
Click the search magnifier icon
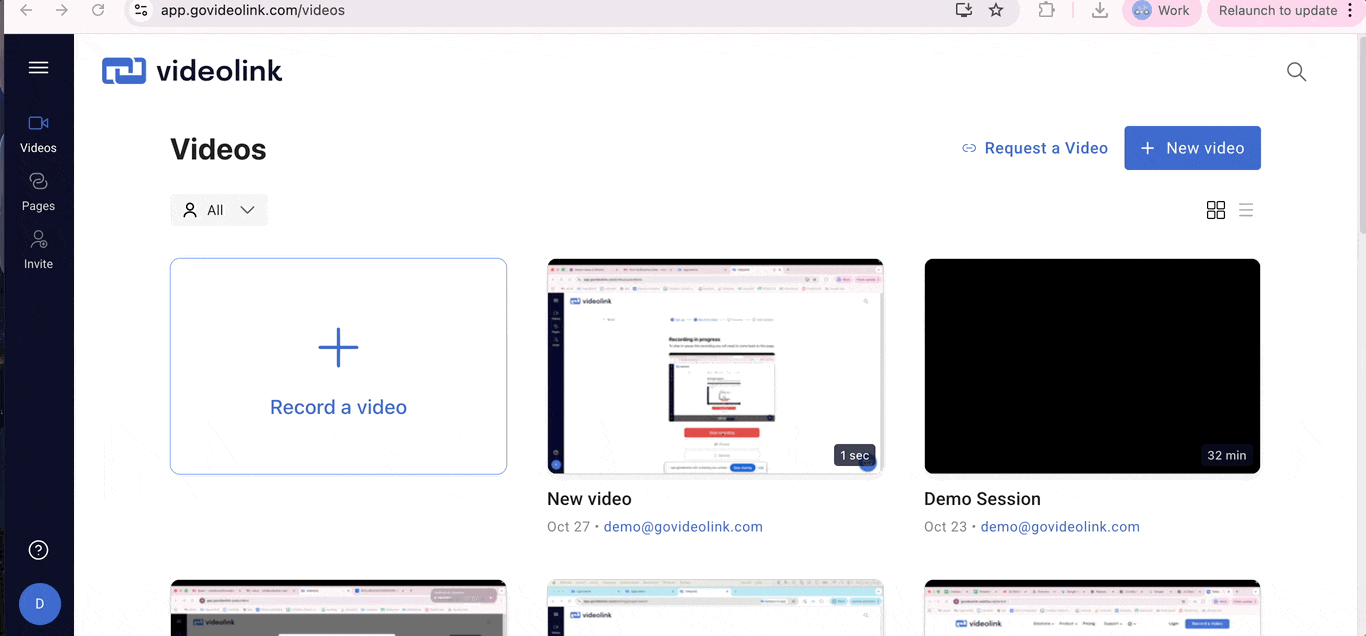(1296, 72)
